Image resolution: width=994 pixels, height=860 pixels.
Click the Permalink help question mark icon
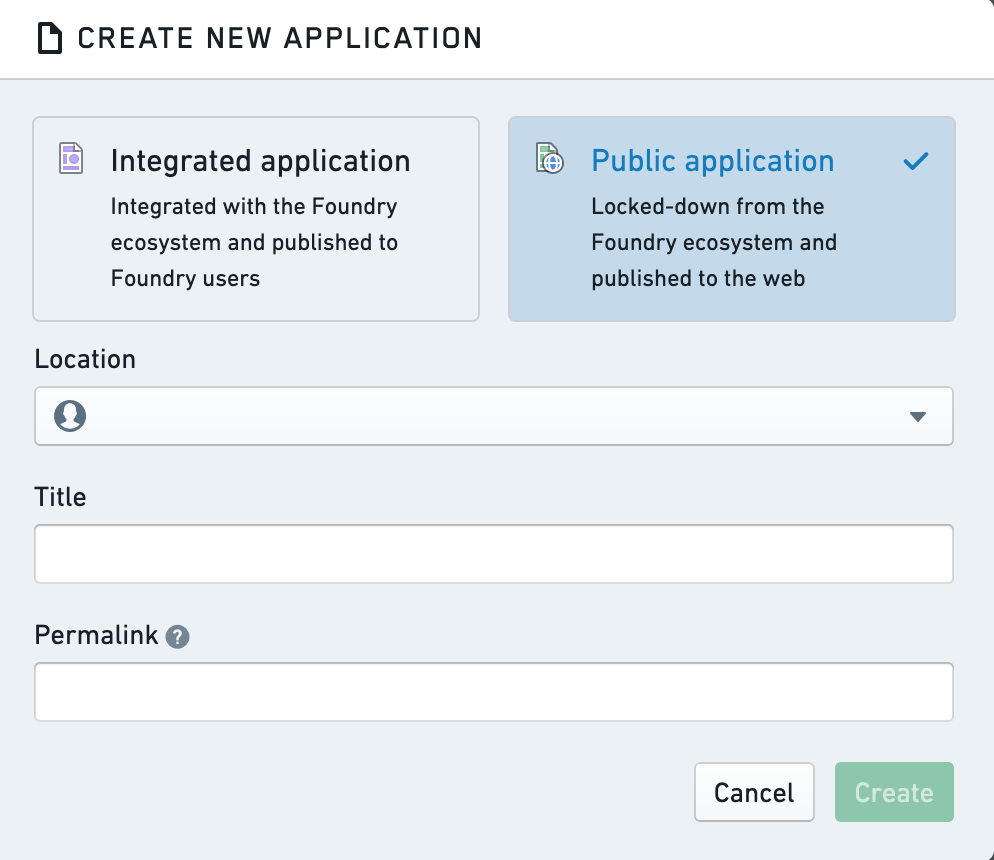point(178,636)
